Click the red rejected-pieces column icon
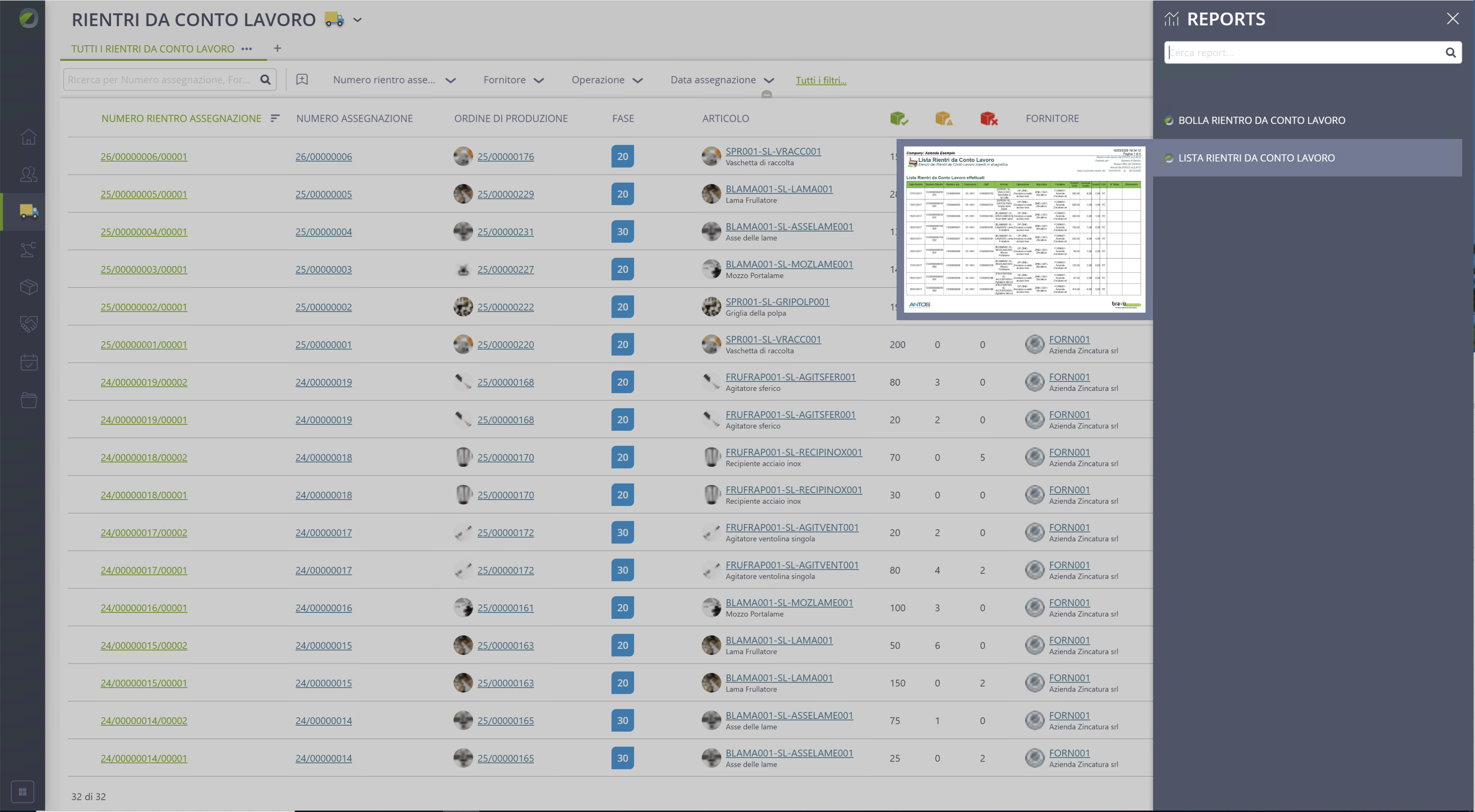This screenshot has height=812, width=1475. [988, 118]
